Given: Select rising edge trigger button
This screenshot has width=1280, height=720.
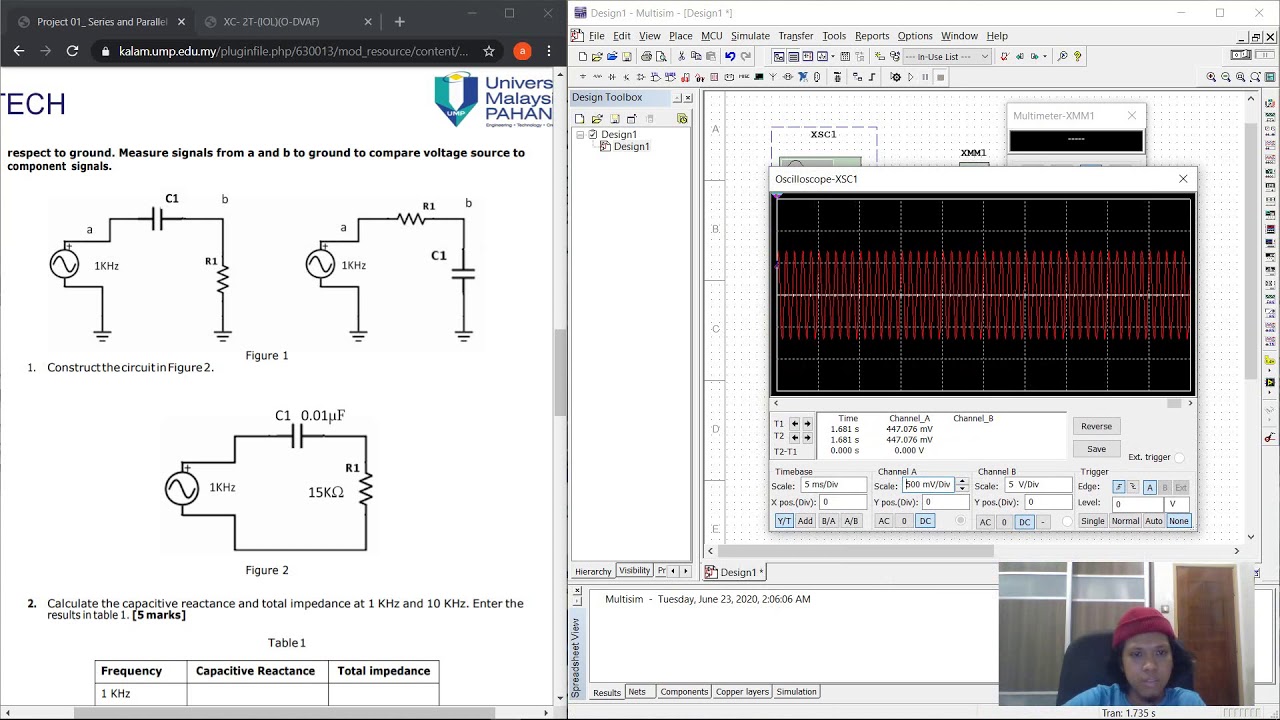Looking at the screenshot, I should pos(1119,487).
